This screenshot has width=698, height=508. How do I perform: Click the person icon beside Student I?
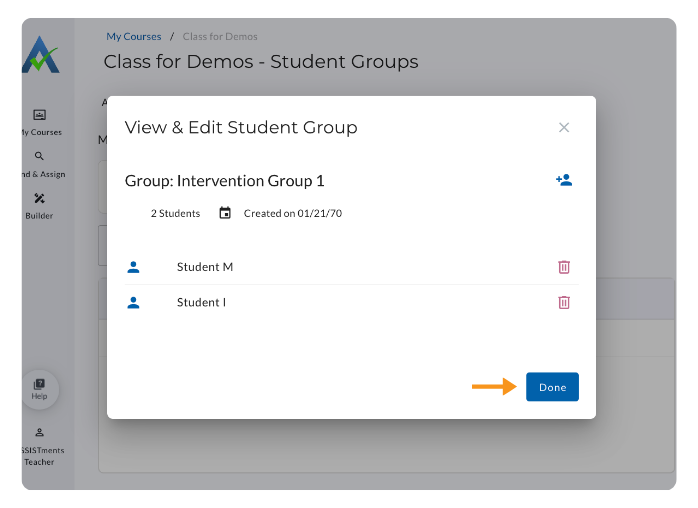coord(133,302)
